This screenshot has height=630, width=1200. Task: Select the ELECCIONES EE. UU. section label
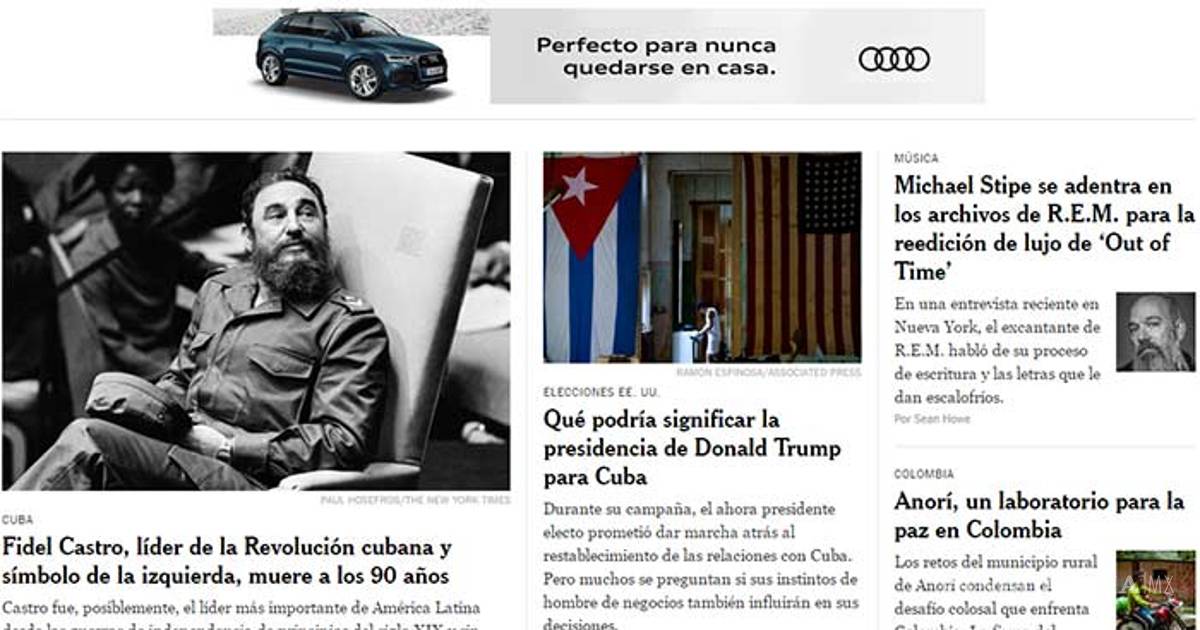(x=601, y=392)
